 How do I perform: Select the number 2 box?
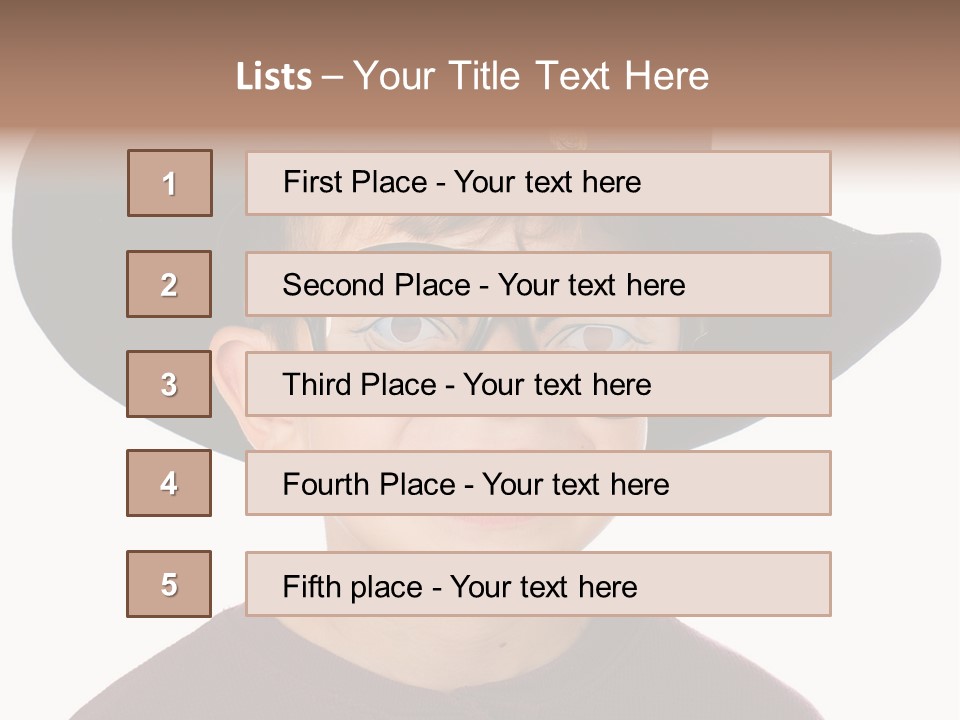click(169, 284)
